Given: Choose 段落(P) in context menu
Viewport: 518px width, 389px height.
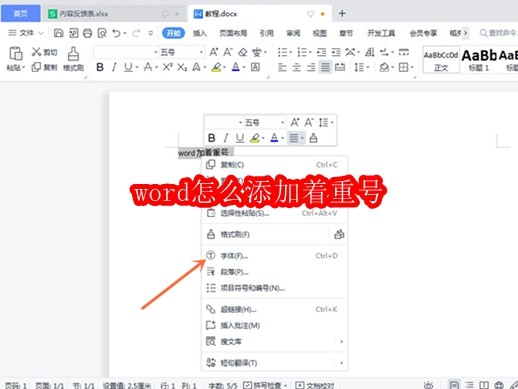Looking at the screenshot, I should coord(275,272).
